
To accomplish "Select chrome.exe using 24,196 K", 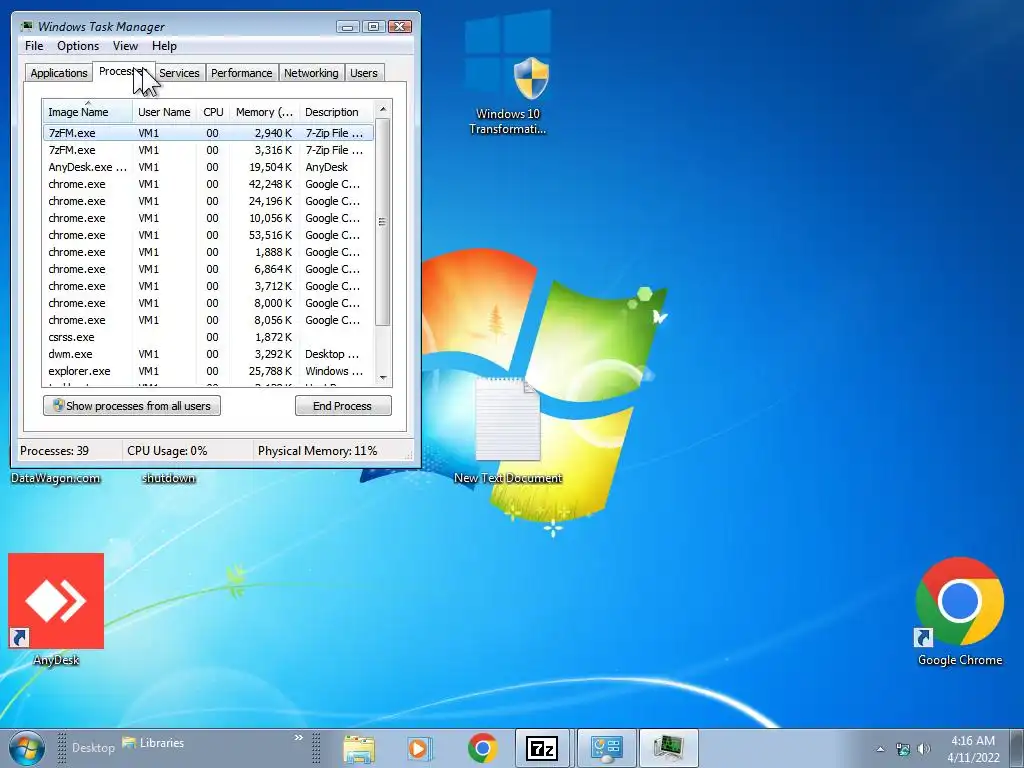I will [x=208, y=201].
